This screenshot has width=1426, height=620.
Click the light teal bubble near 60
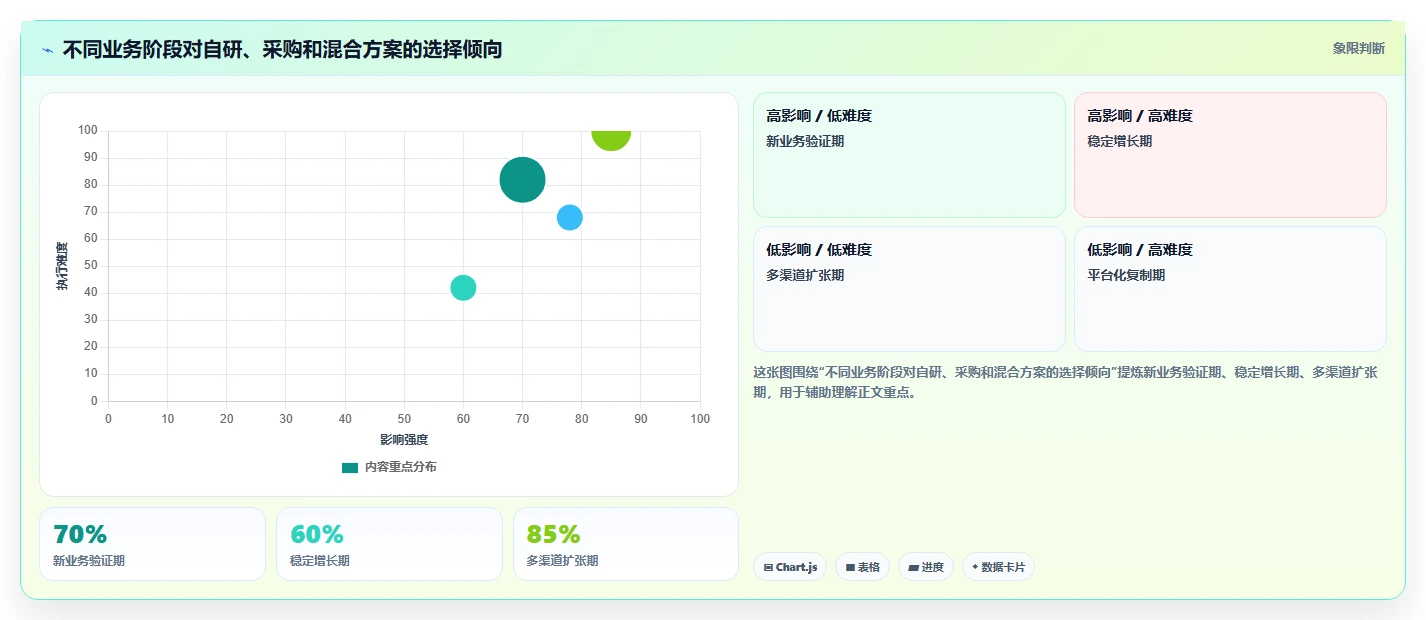pyautogui.click(x=463, y=287)
